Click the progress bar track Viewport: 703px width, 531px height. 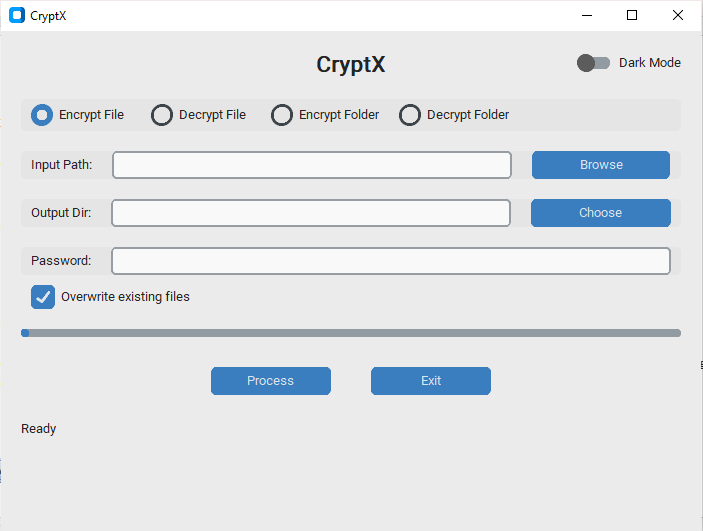pyautogui.click(x=351, y=333)
